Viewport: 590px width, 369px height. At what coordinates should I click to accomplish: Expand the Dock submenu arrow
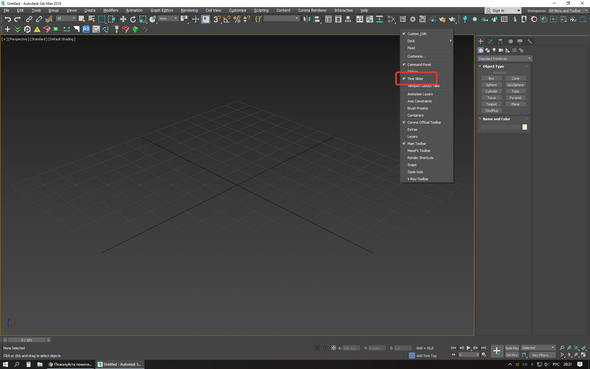coord(450,41)
